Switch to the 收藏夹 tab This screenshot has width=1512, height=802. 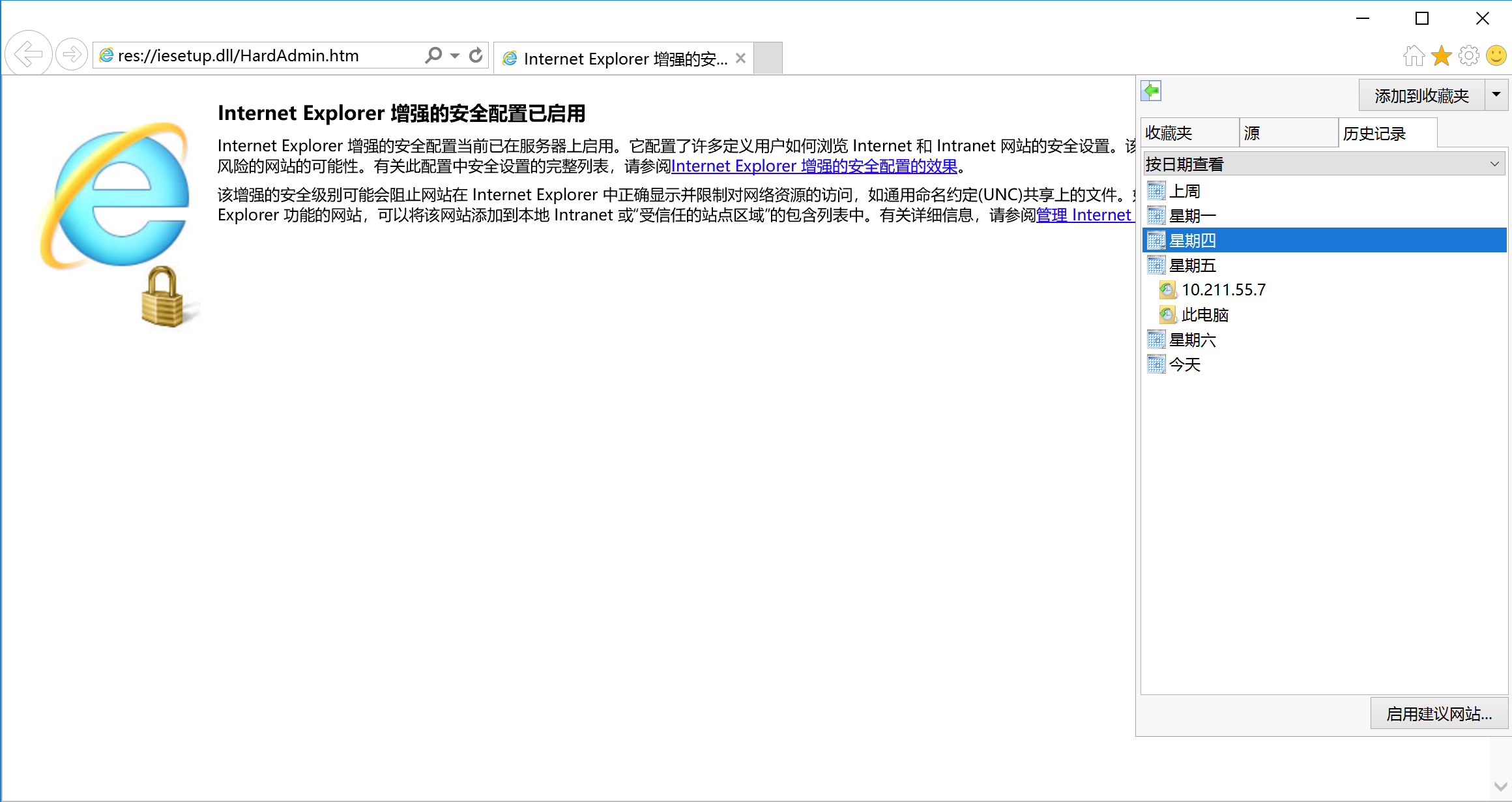tap(1189, 134)
